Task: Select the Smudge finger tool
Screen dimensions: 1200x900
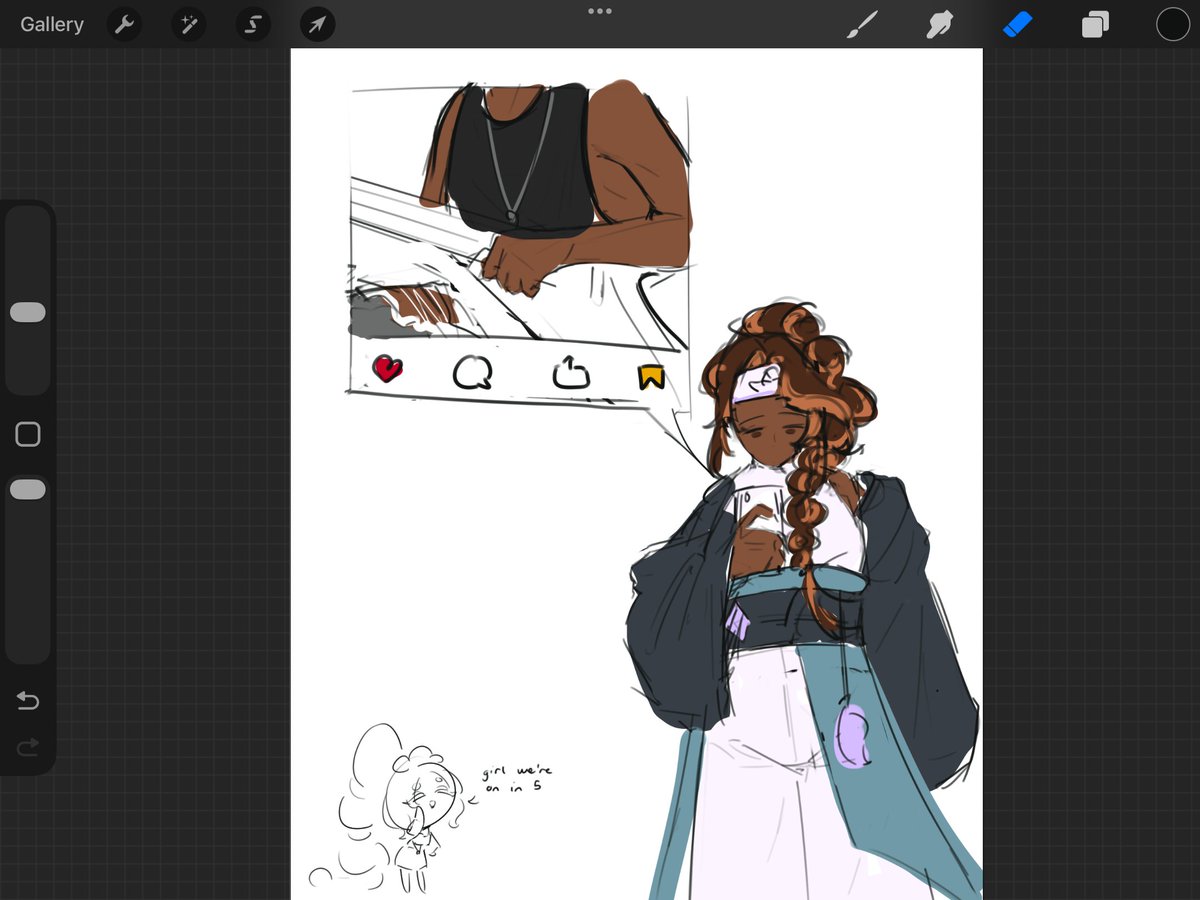Action: coord(939,25)
